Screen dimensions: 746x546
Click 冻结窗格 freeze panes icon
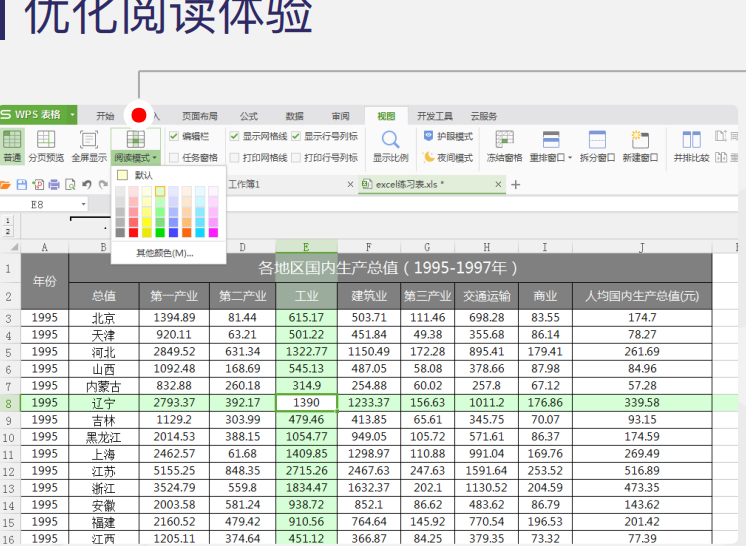[504, 139]
